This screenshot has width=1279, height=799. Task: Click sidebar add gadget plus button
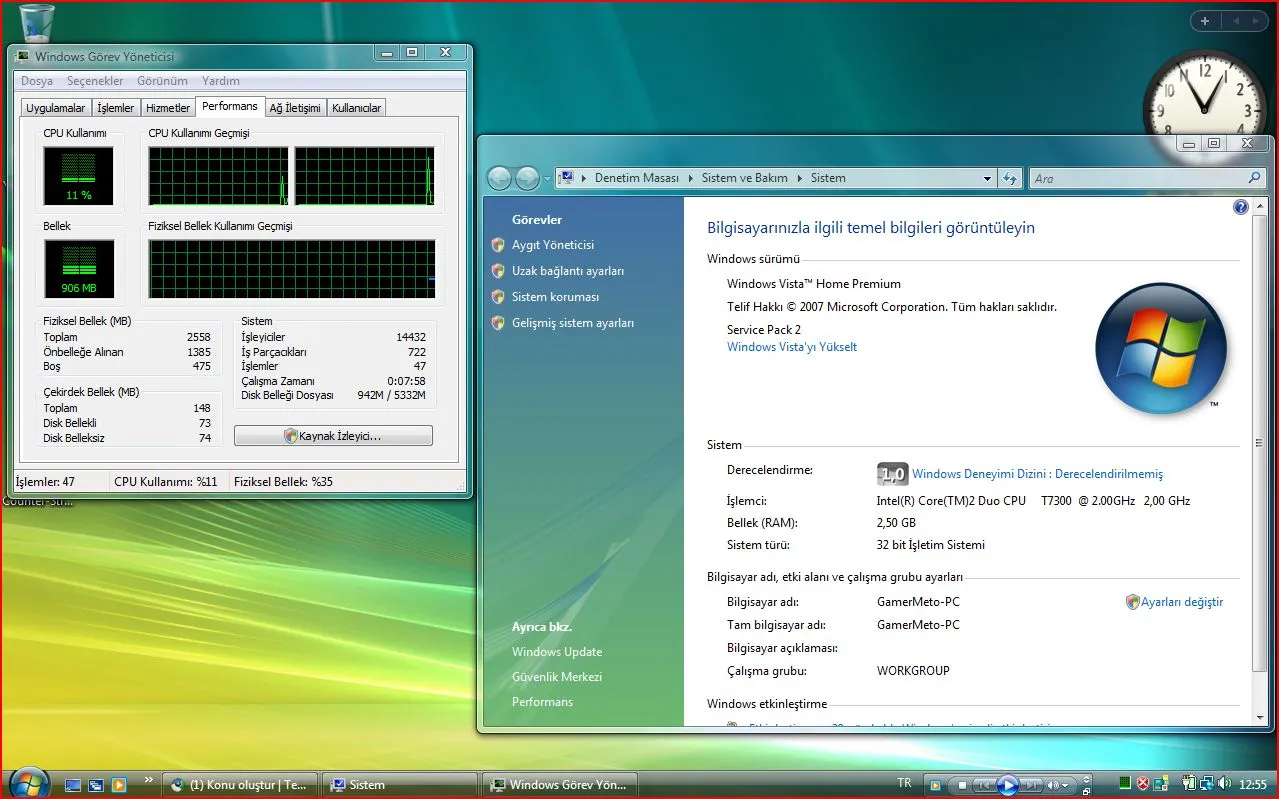pos(1205,21)
